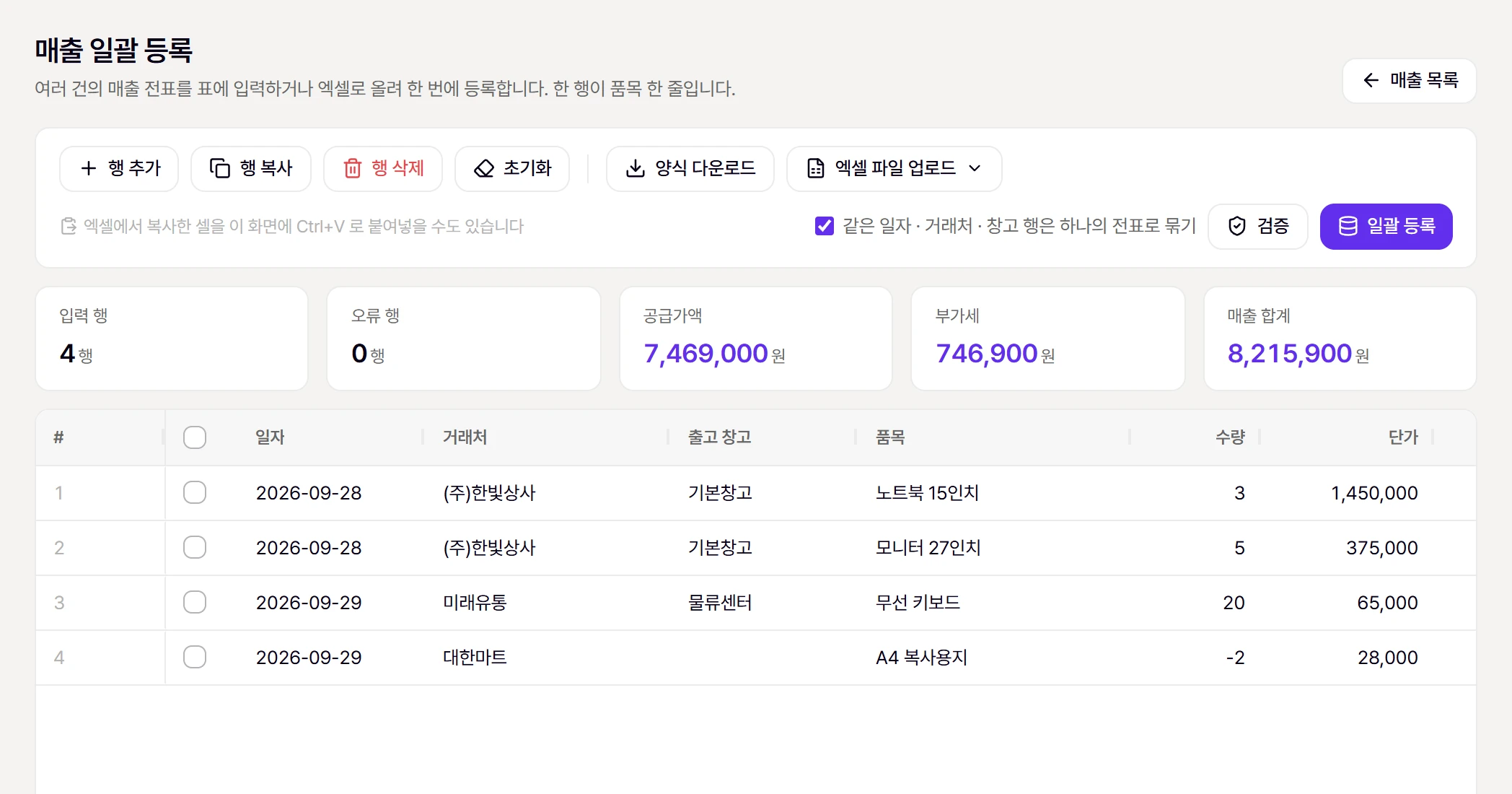Image resolution: width=1512 pixels, height=794 pixels.
Task: Check the row 2 모니터 27인치 checkbox
Action: [x=195, y=547]
